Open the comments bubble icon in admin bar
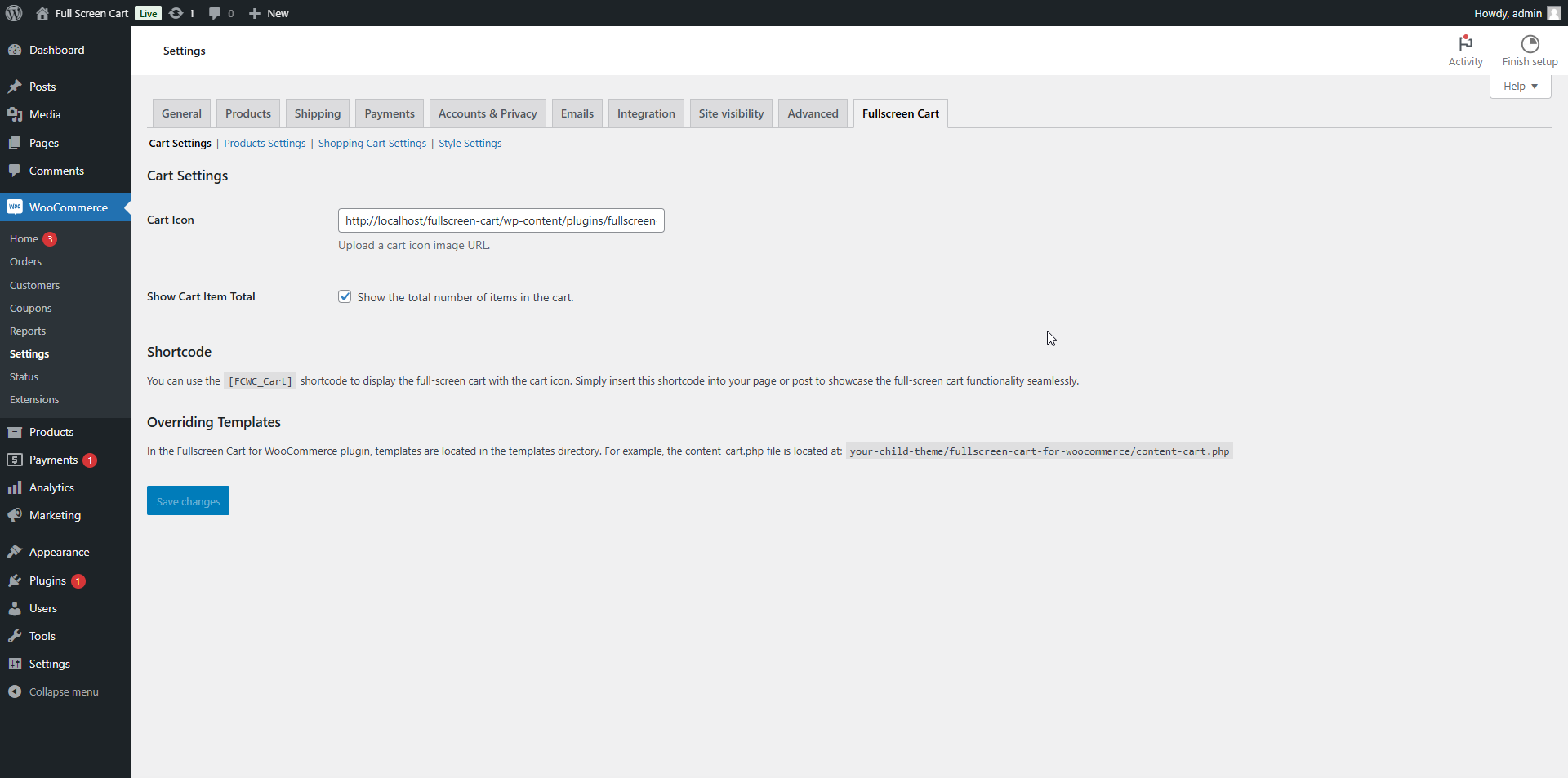Viewport: 1568px width, 778px height. pyautogui.click(x=215, y=13)
